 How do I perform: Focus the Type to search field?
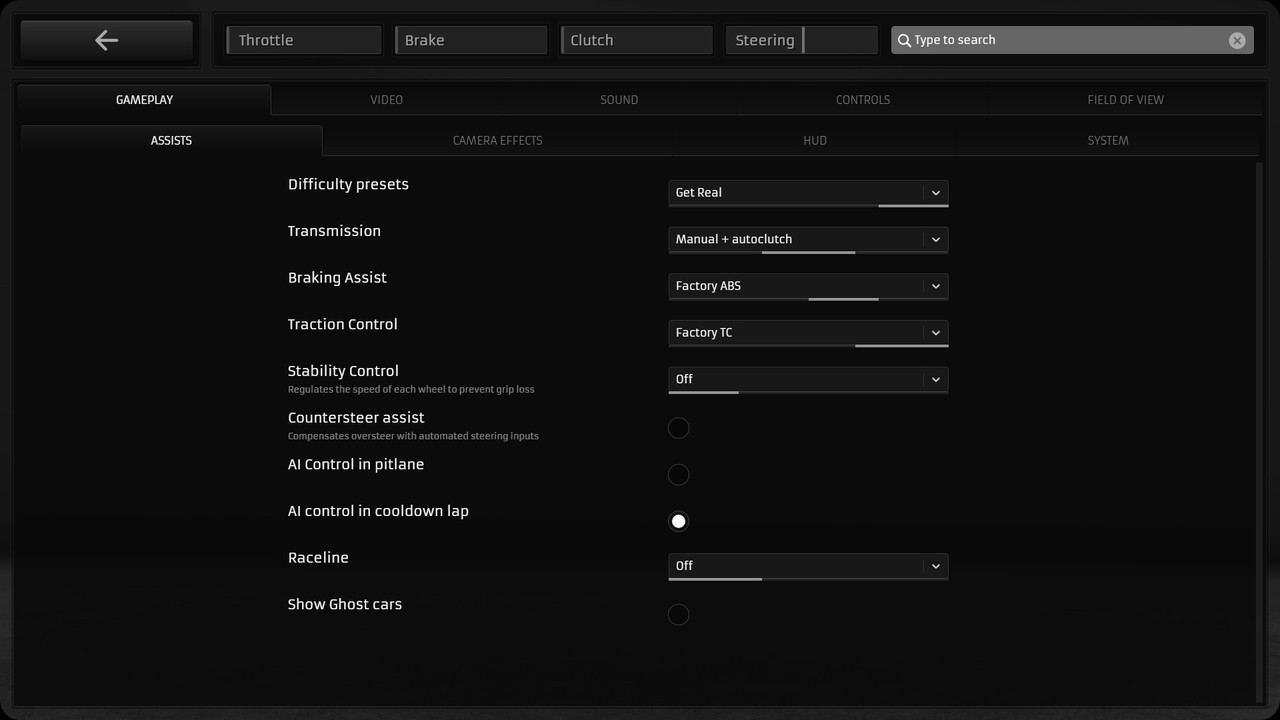pos(1072,40)
